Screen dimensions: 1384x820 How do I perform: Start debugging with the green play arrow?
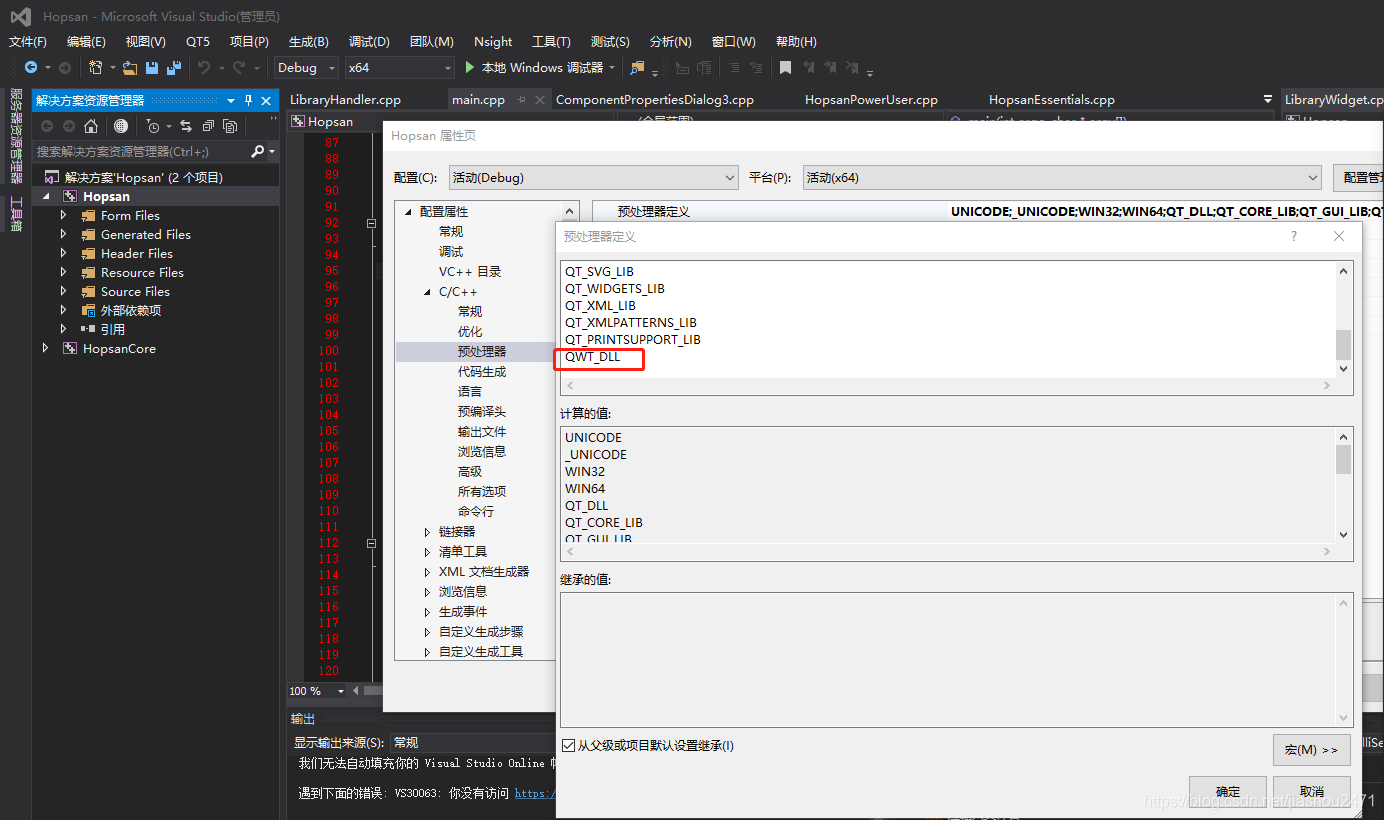pos(471,67)
